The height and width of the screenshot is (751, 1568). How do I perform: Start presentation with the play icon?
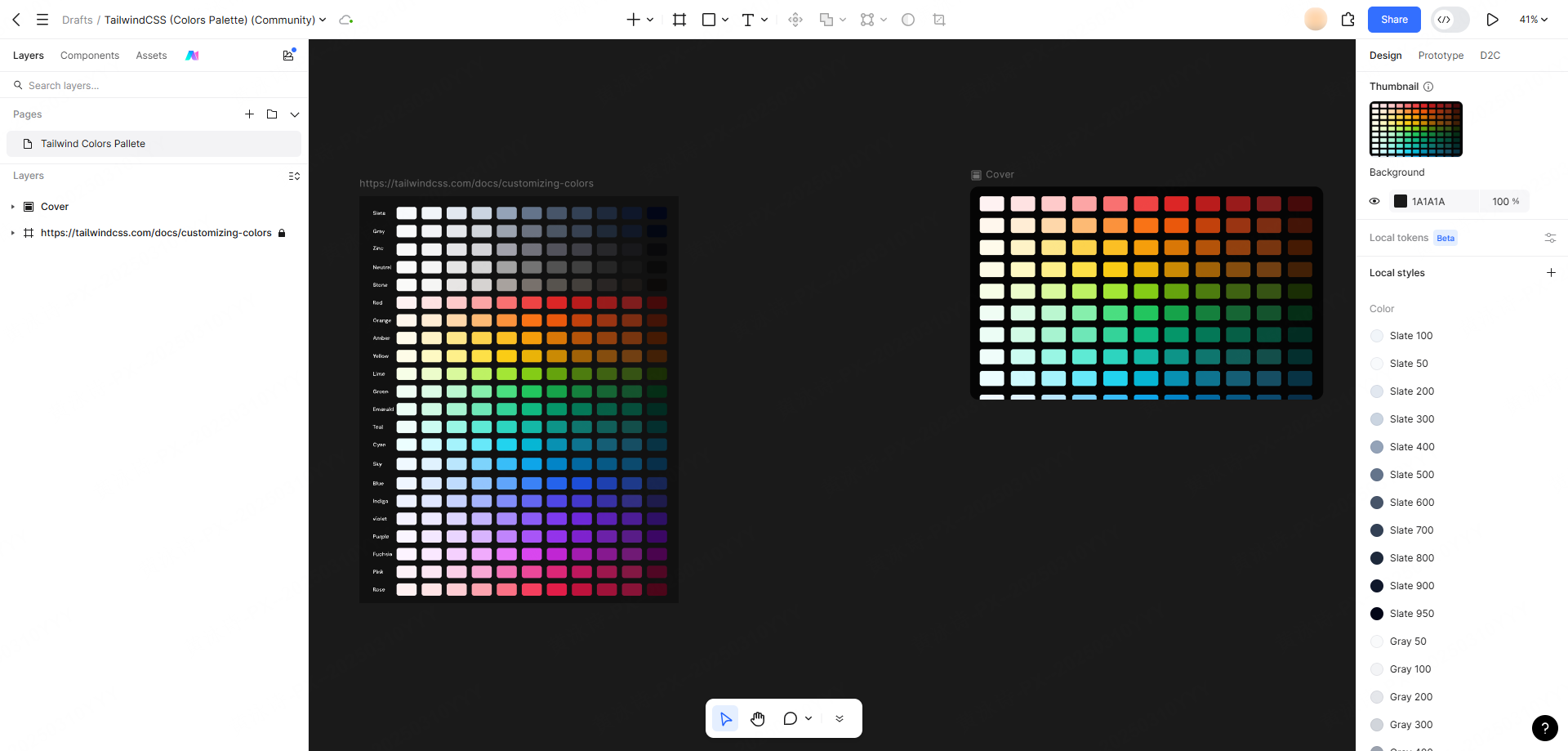point(1492,20)
